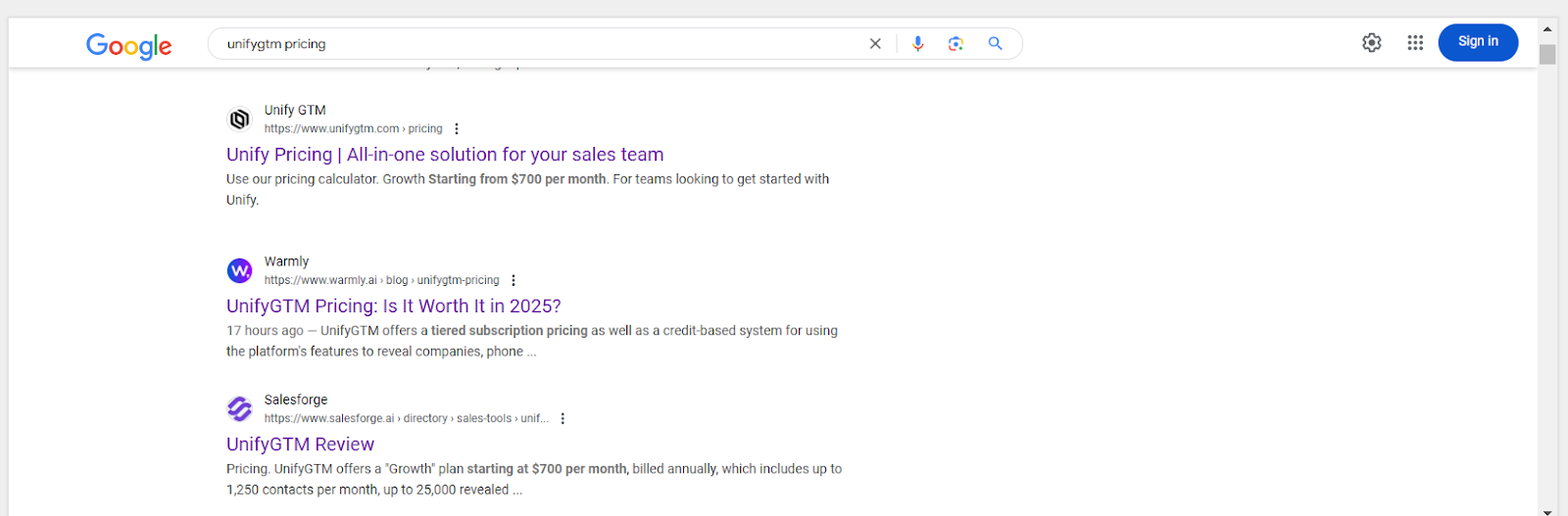Click the 'Warmly' site name
The image size is (1568, 516).
[286, 262]
